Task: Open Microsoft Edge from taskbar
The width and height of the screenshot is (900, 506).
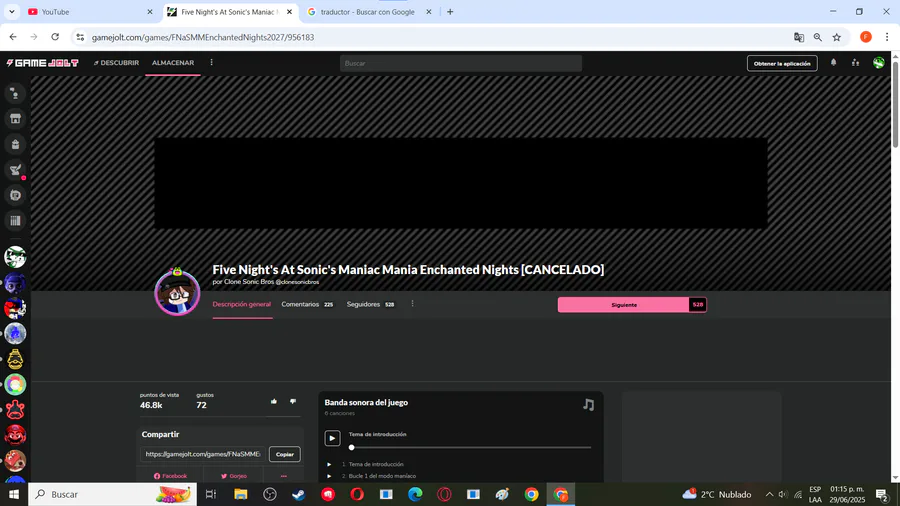Action: click(415, 495)
